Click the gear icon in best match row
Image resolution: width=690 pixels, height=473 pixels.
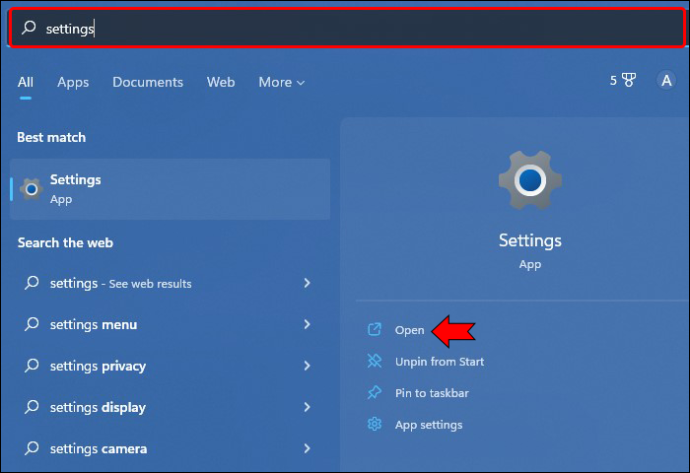tap(31, 189)
